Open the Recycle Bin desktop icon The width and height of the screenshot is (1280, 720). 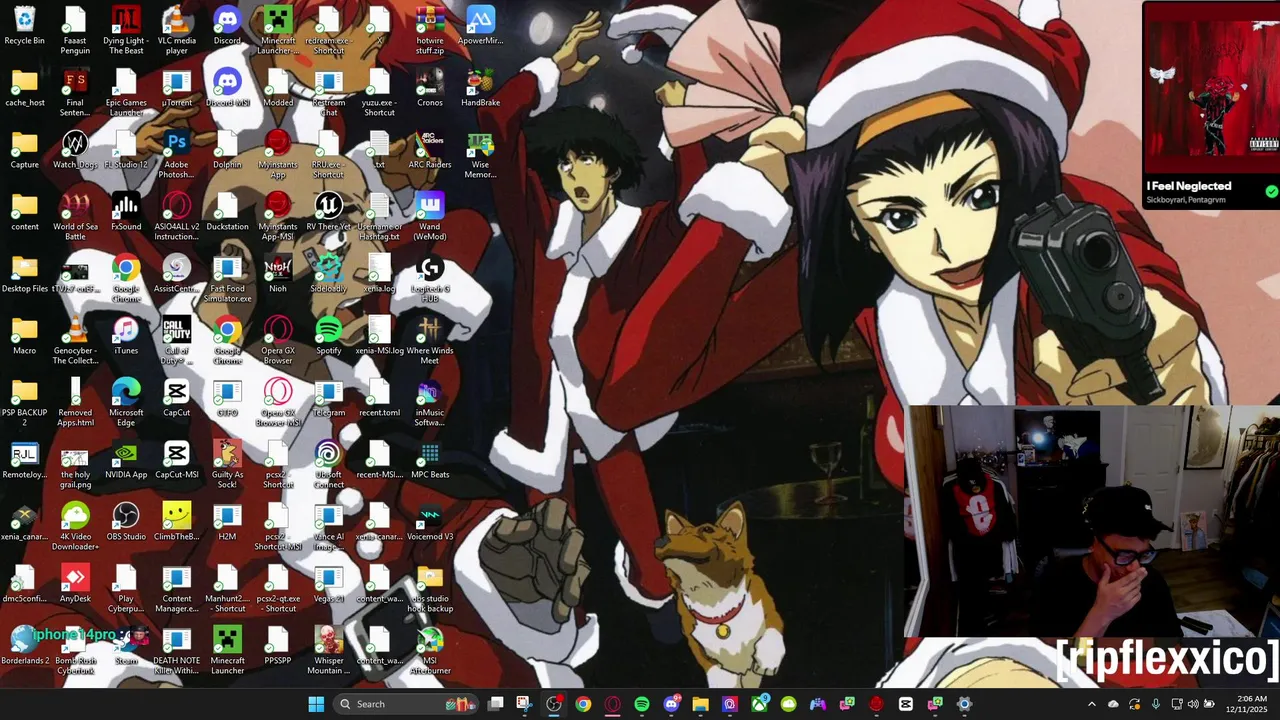pyautogui.click(x=24, y=26)
